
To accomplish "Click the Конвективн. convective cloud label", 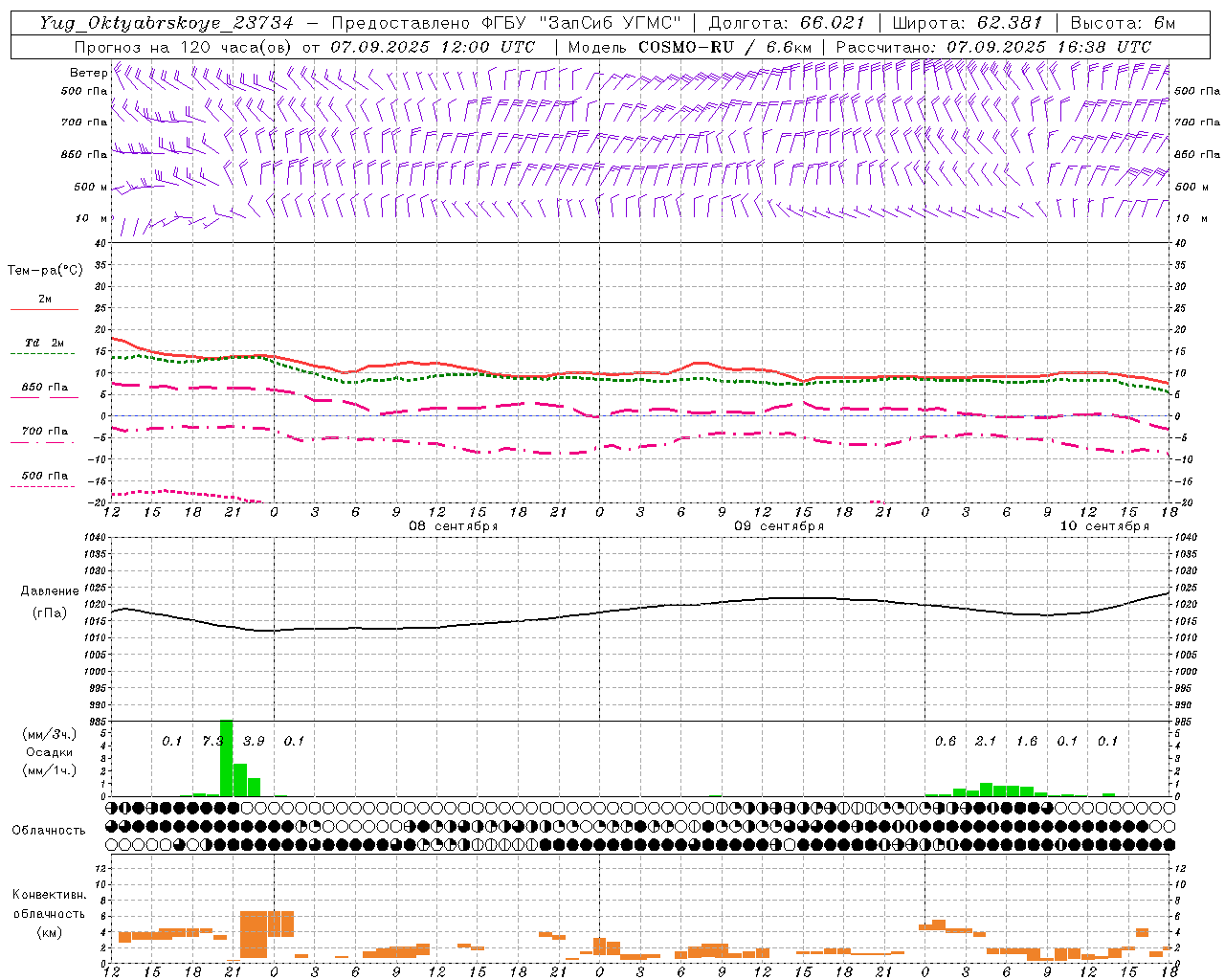I will click(x=49, y=895).
